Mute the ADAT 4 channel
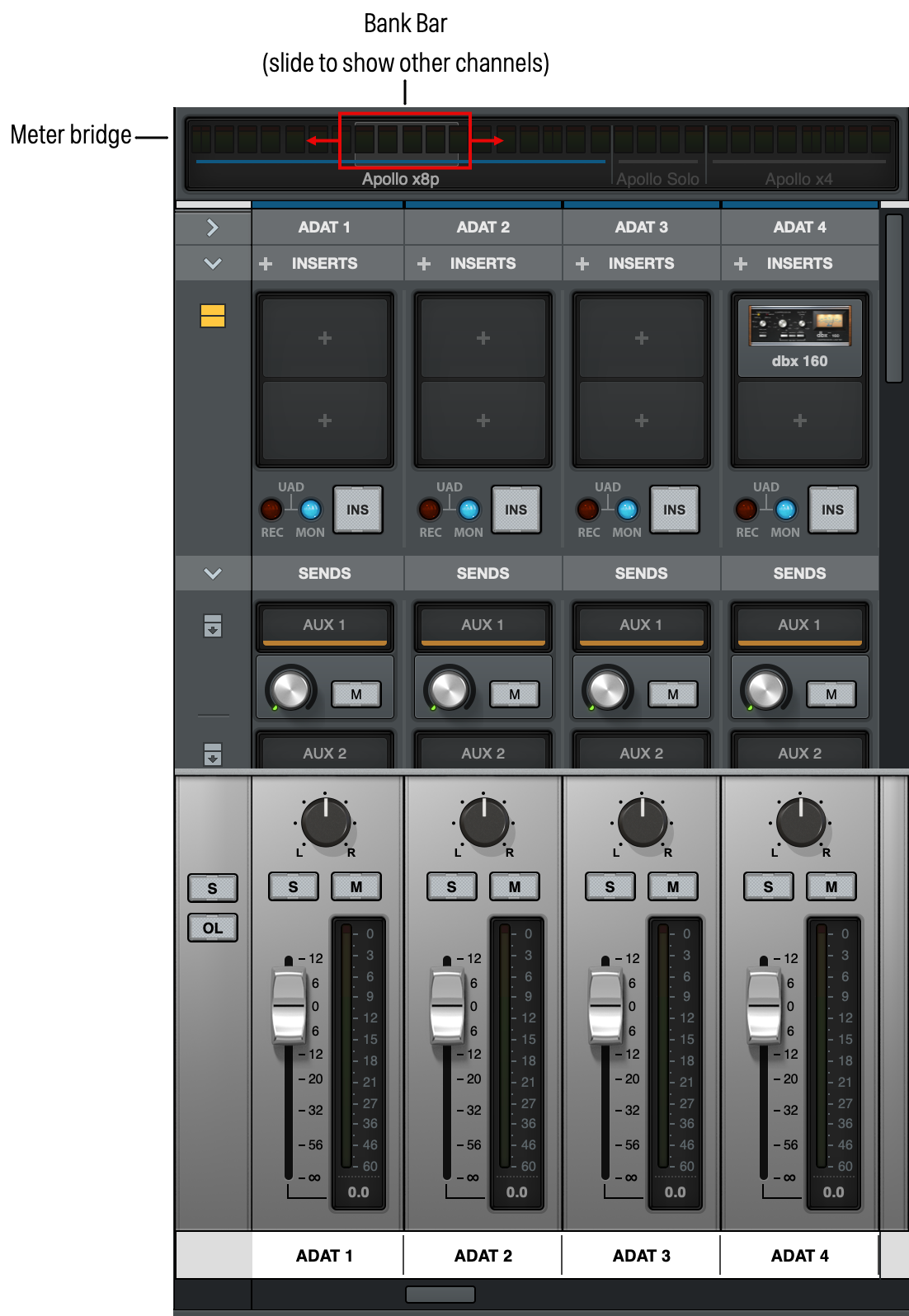 831,886
